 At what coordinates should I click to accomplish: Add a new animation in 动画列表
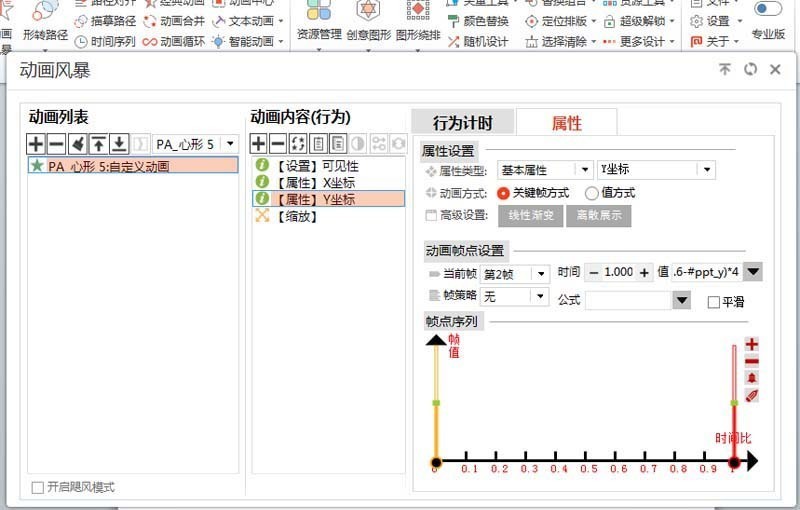point(36,144)
